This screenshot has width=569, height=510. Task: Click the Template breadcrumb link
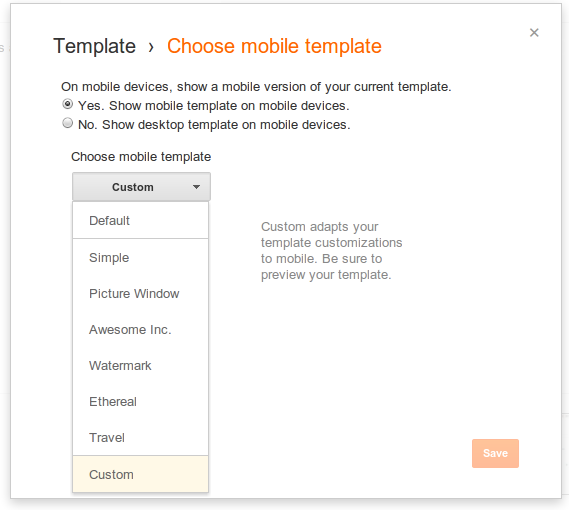pyautogui.click(x=94, y=46)
